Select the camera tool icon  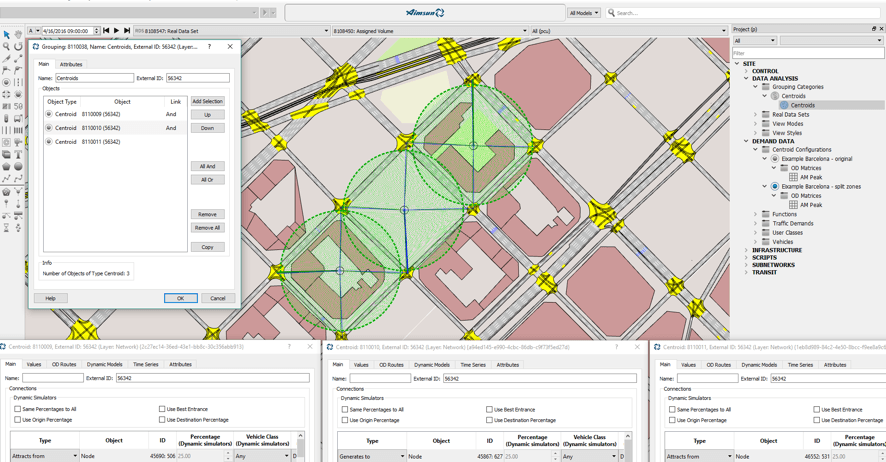pos(18,142)
